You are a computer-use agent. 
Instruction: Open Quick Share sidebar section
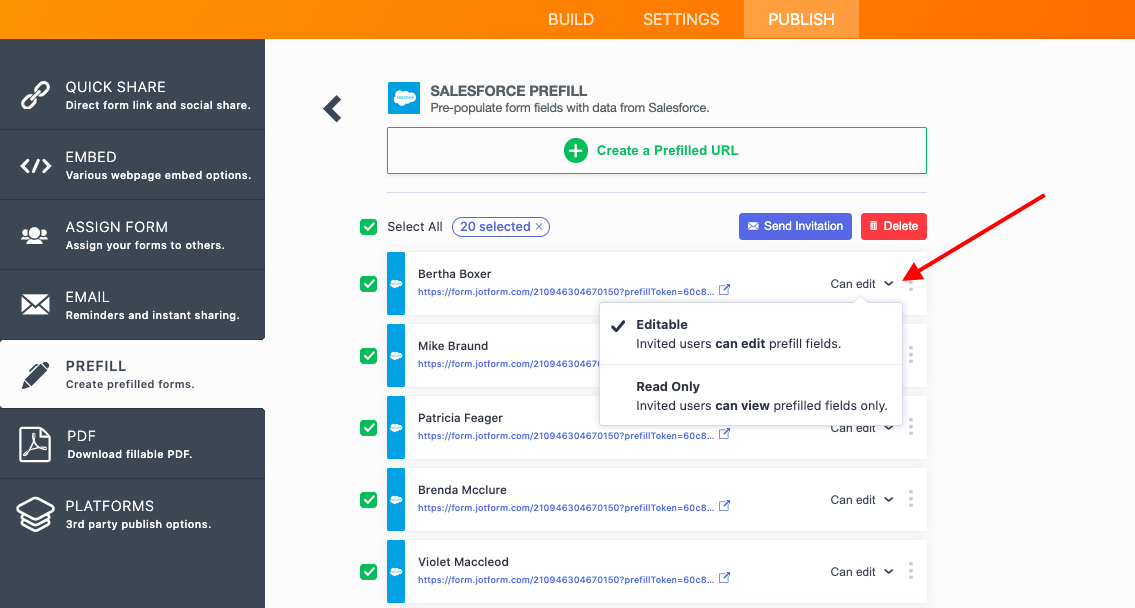(132, 95)
